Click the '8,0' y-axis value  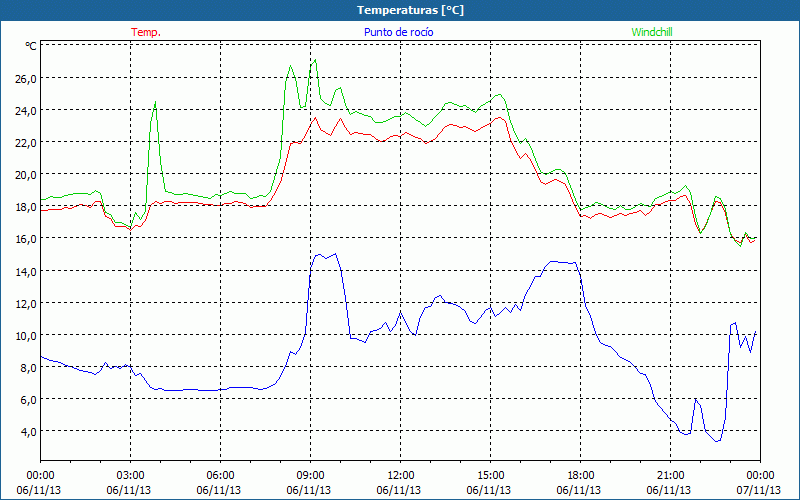pyautogui.click(x=29, y=368)
